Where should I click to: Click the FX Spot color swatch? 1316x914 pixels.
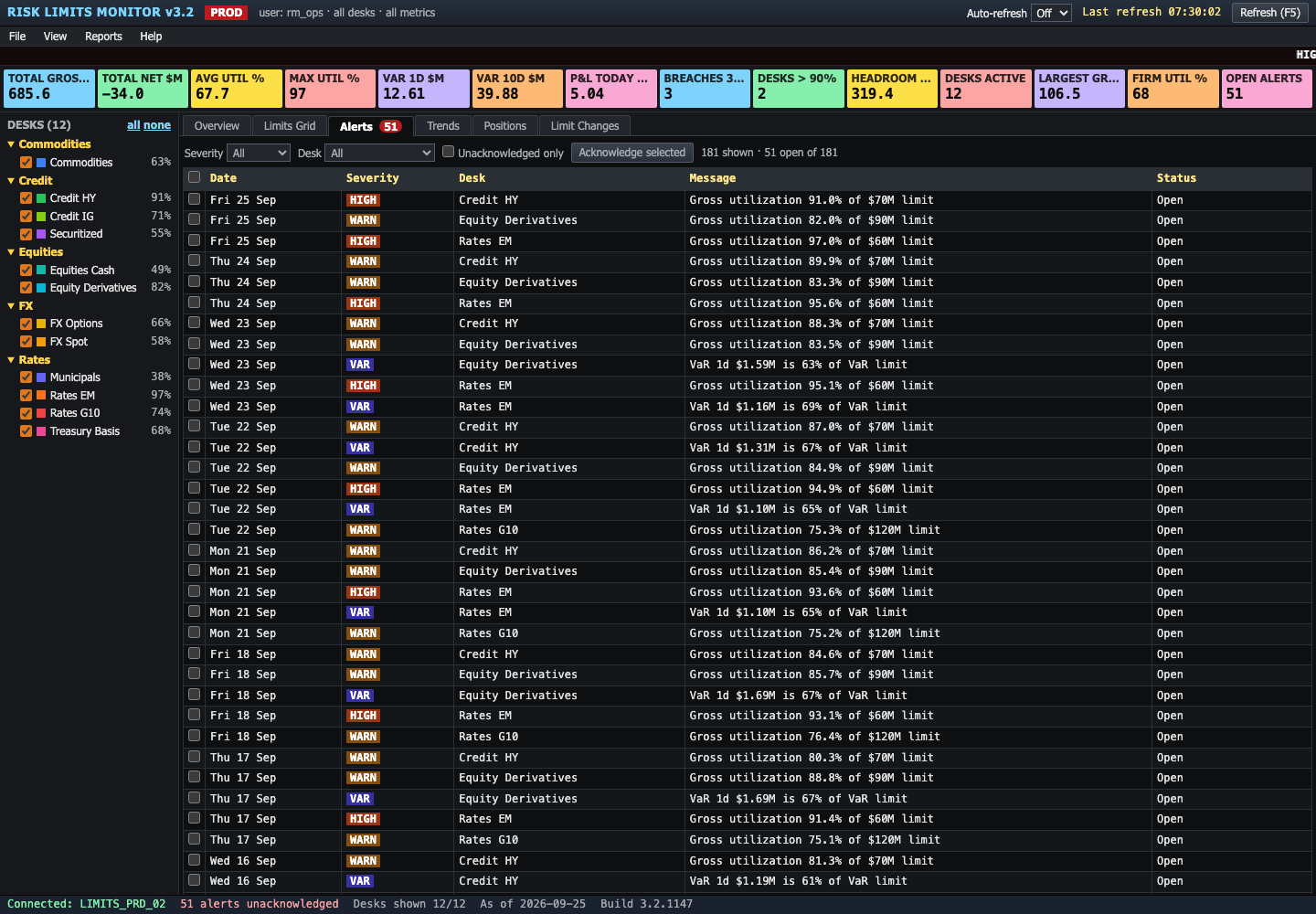(41, 342)
